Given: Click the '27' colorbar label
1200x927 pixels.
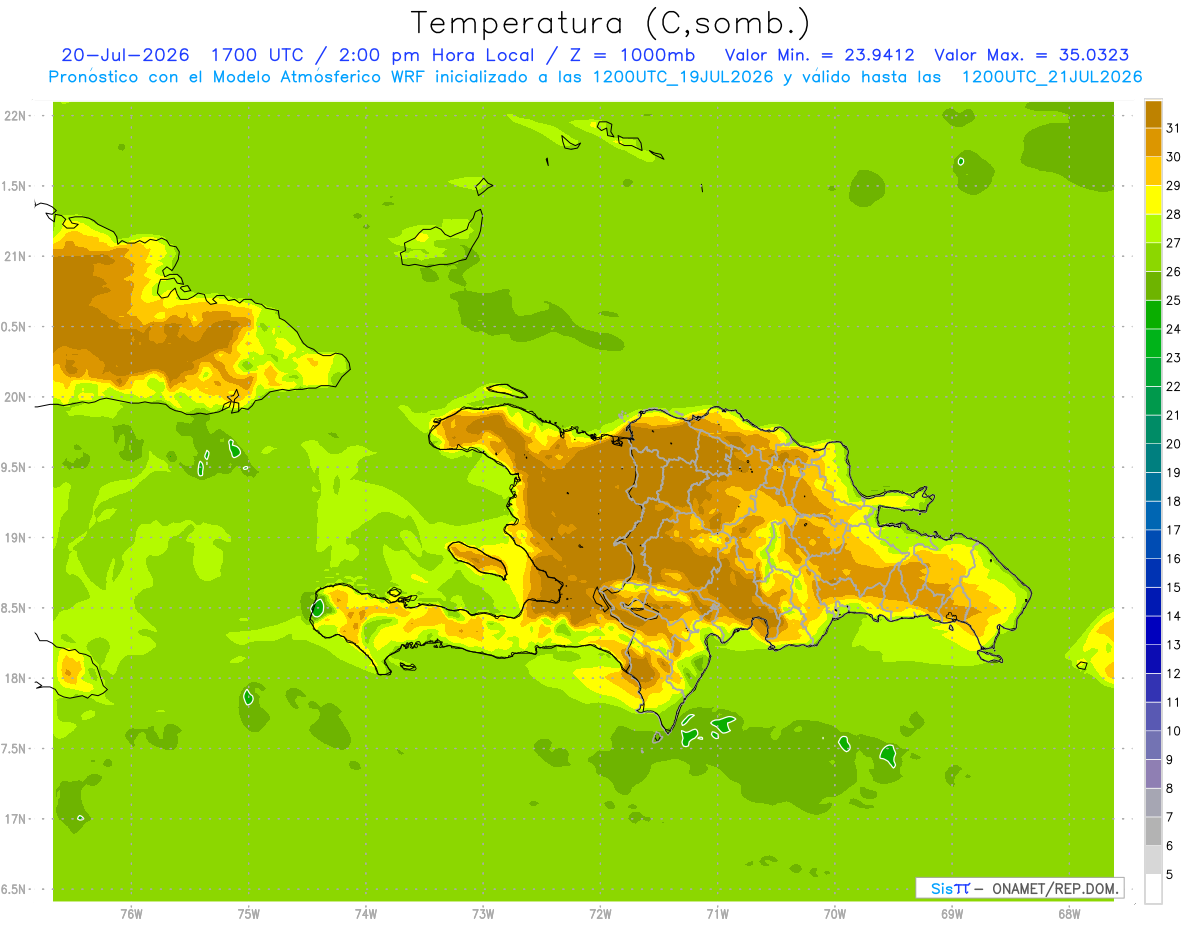Looking at the screenshot, I should pos(1173,243).
